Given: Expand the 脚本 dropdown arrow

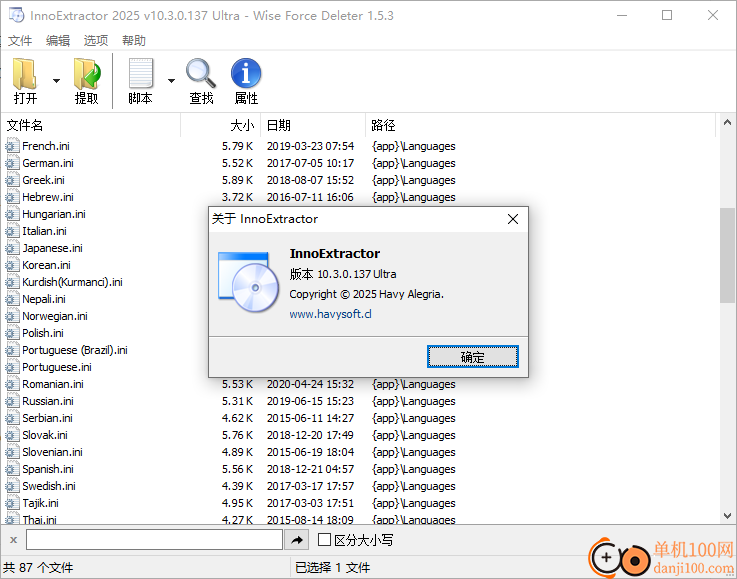Looking at the screenshot, I should pos(172,81).
